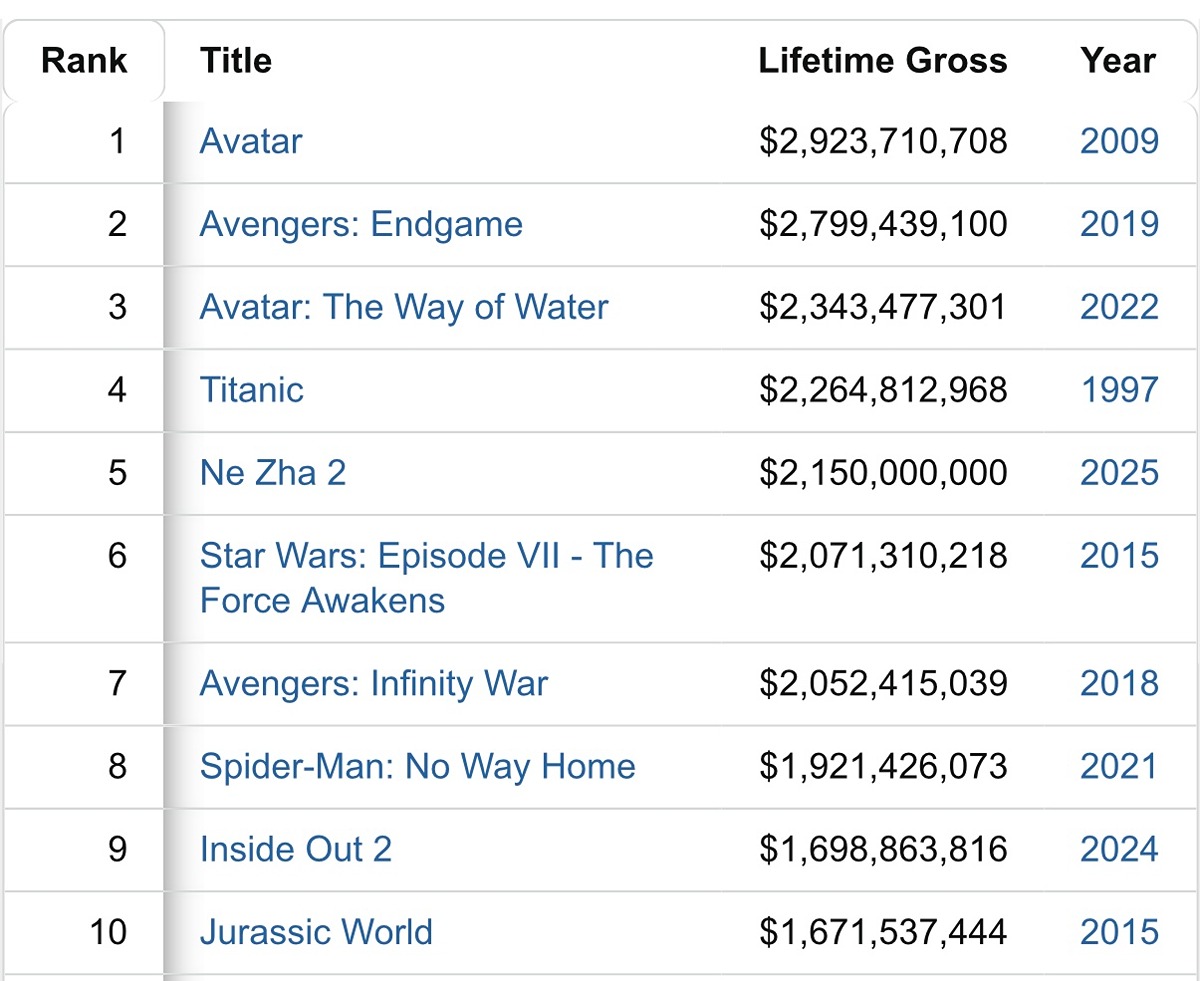Viewport: 1200px width, 981px height.
Task: Open the 2022 year link
Action: click(x=1119, y=307)
